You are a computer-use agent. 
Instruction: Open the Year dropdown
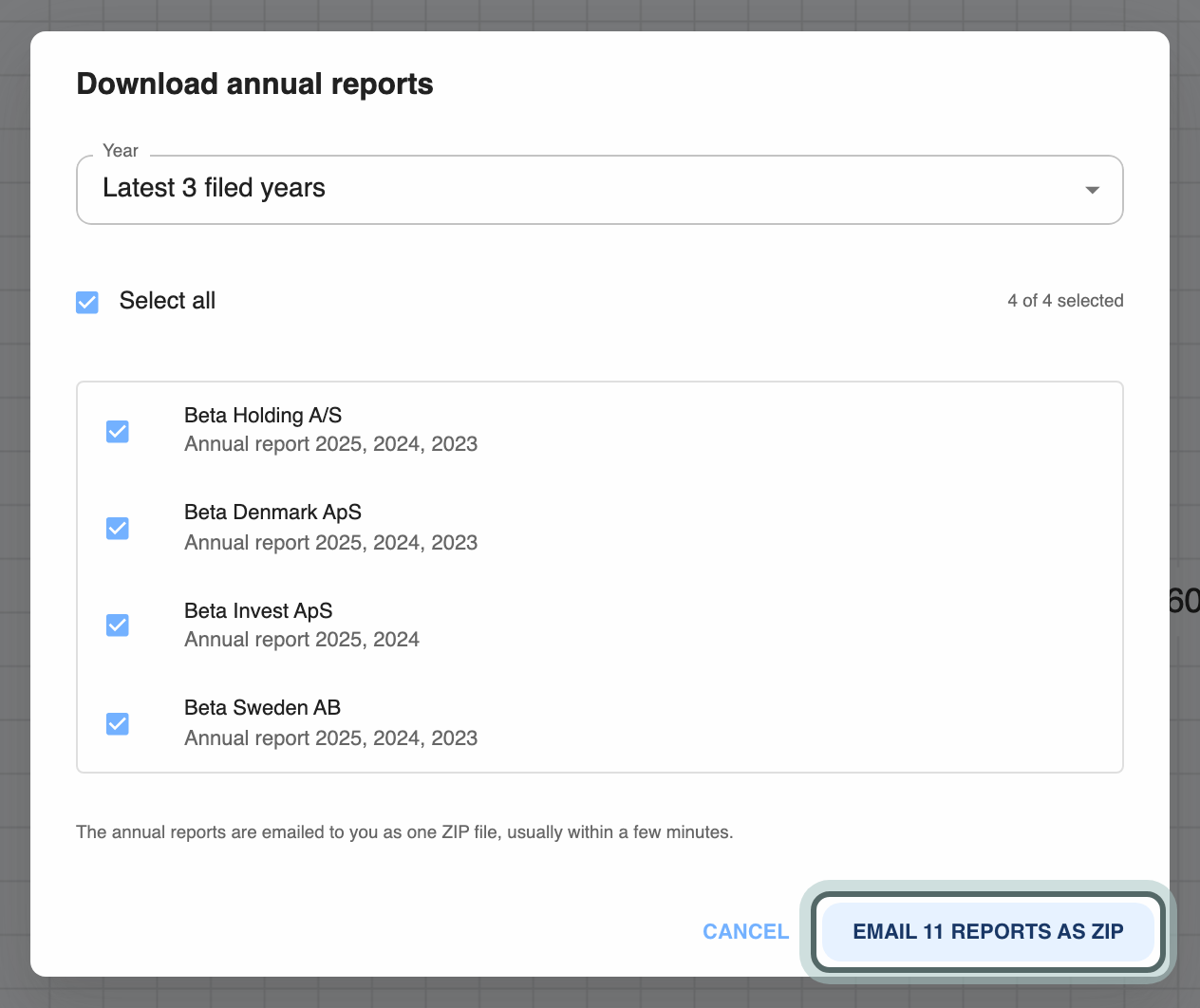click(x=600, y=190)
